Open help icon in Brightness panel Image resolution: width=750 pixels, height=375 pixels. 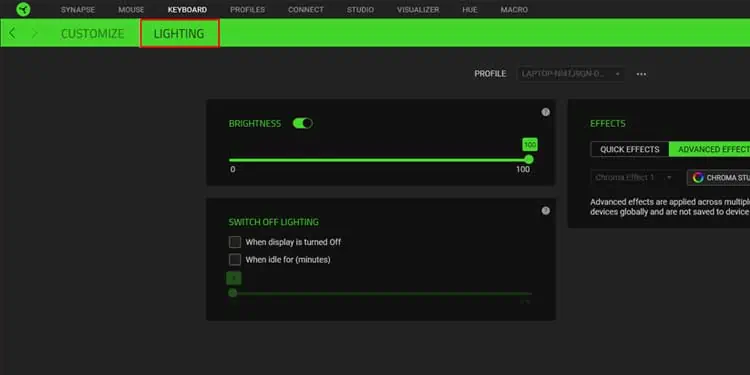(545, 112)
